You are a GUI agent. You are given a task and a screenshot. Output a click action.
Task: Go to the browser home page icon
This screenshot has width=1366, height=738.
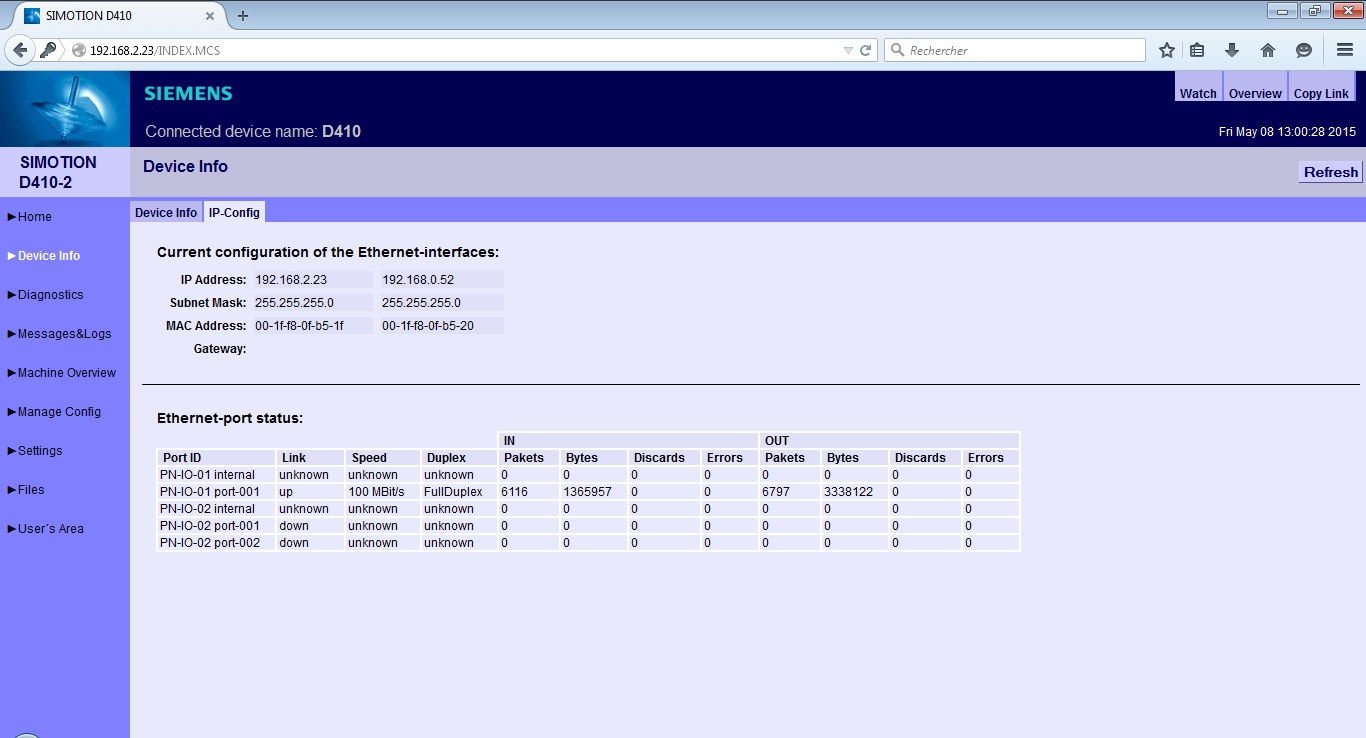pyautogui.click(x=1268, y=50)
